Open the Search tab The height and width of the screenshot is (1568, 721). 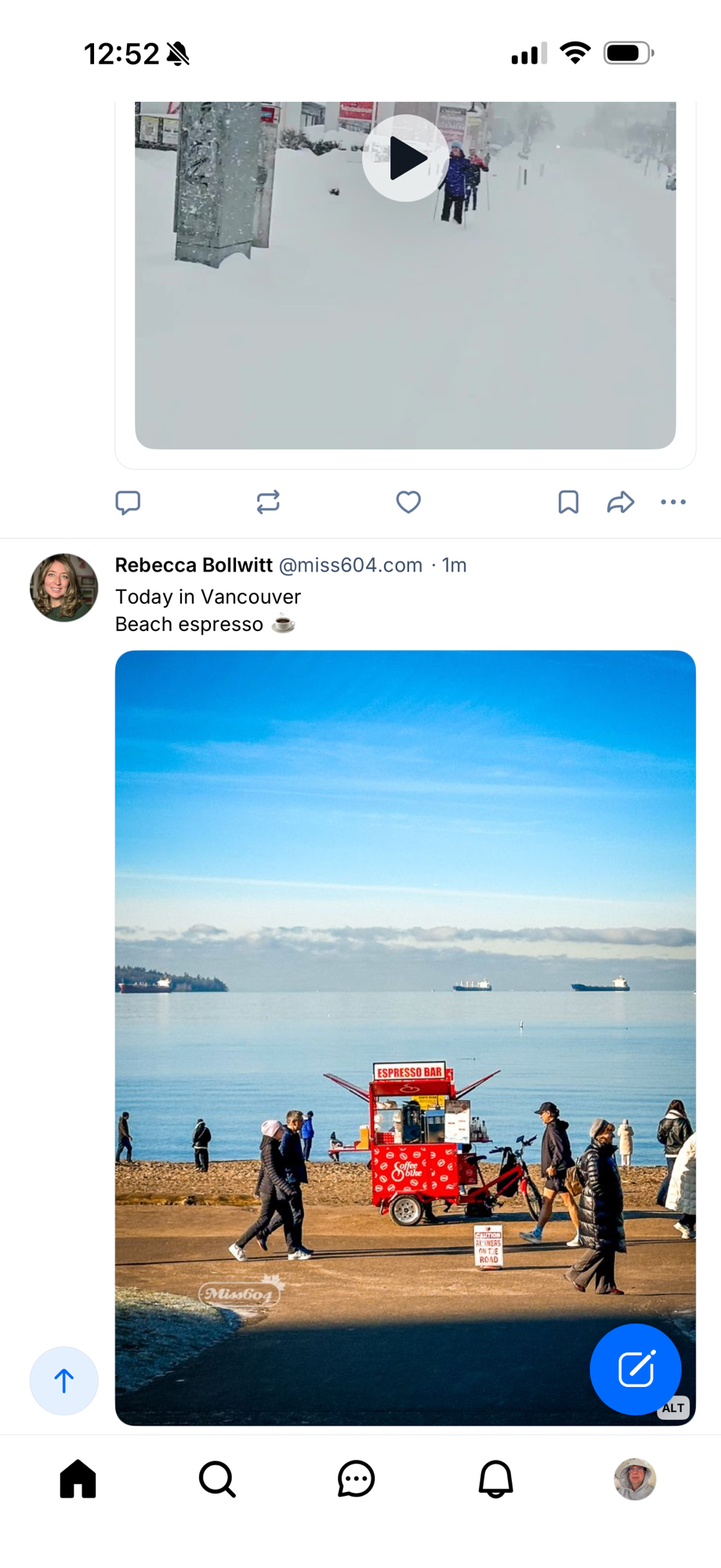[217, 1479]
